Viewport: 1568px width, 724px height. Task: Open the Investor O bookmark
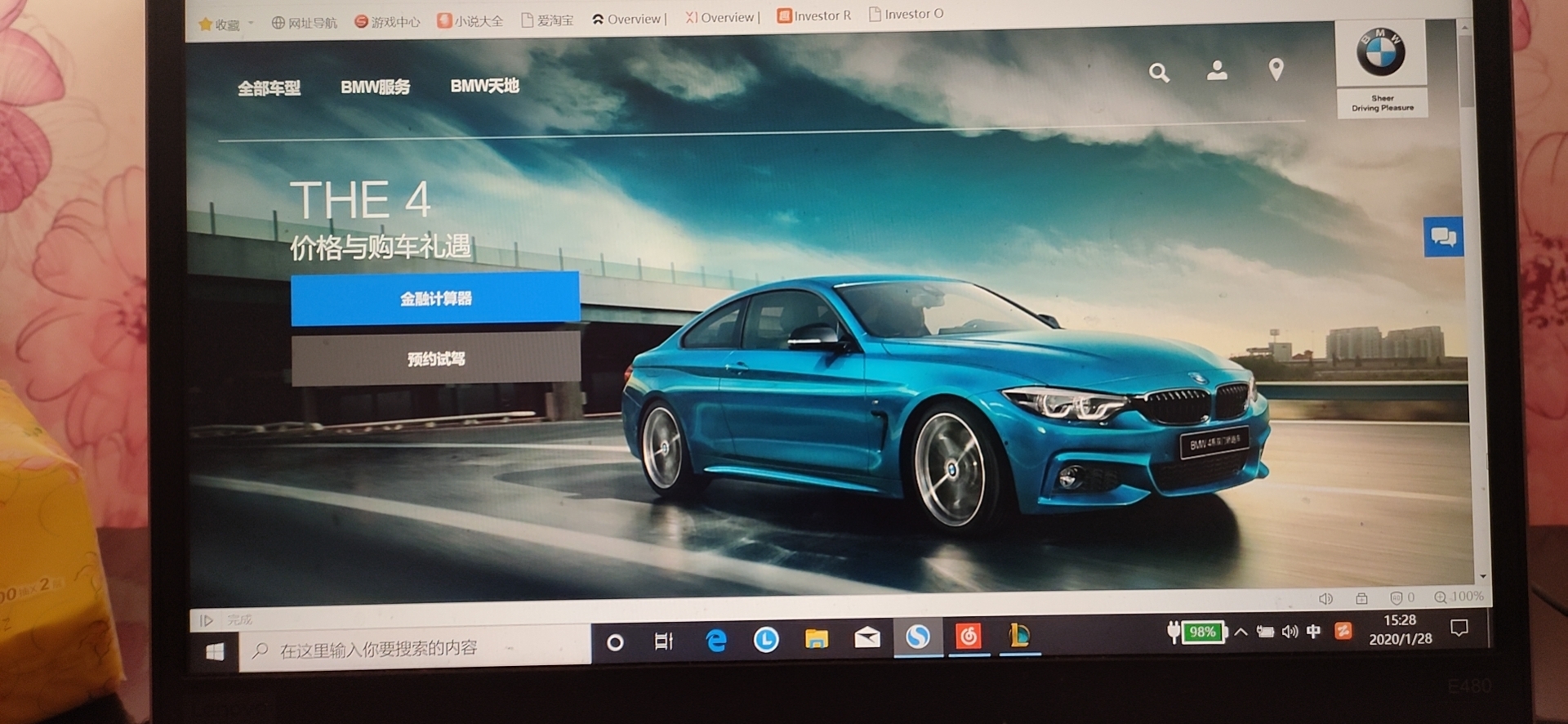click(x=906, y=14)
